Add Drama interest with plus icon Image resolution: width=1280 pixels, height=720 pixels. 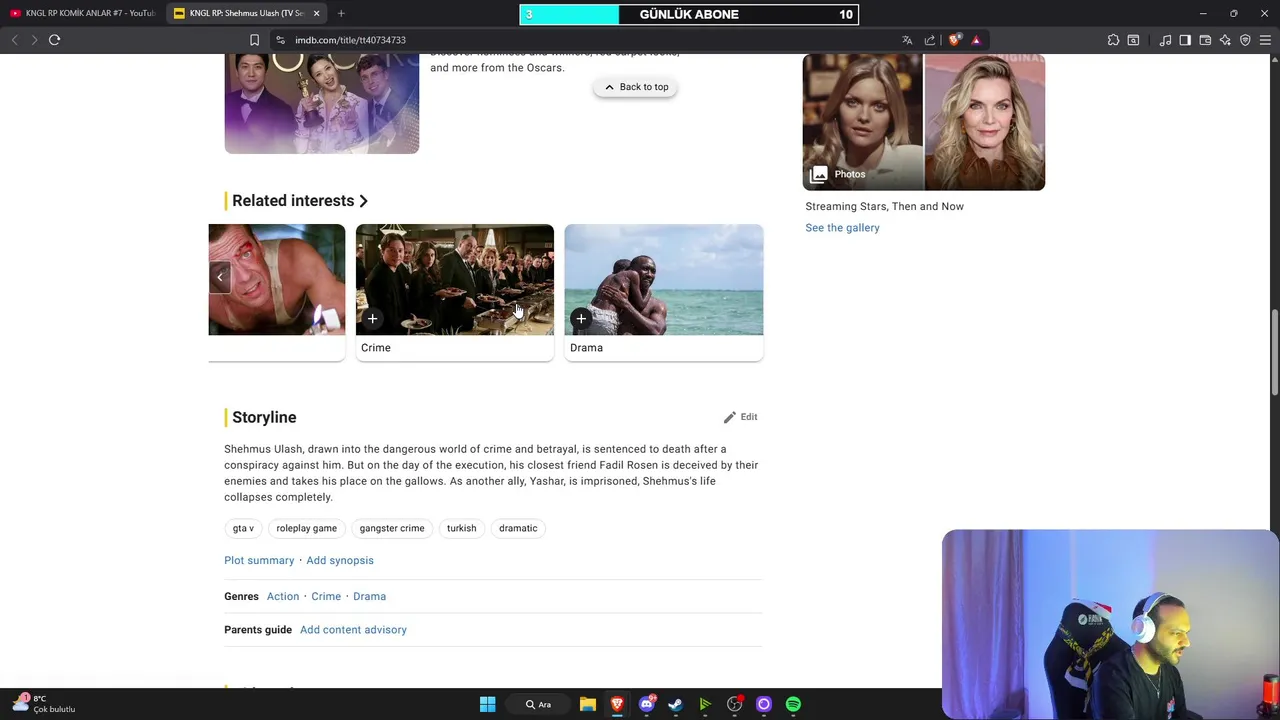[x=581, y=319]
